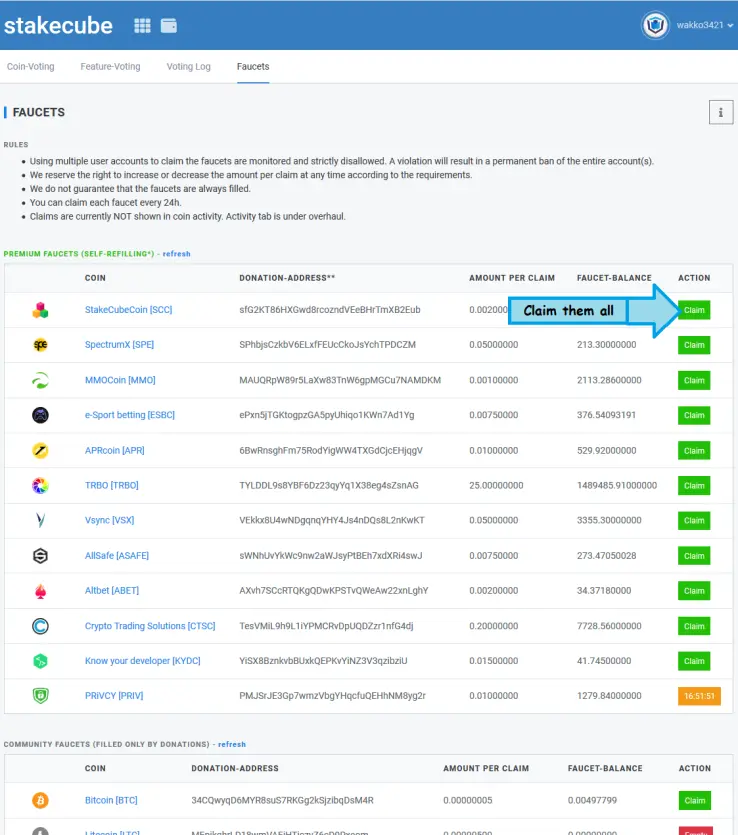Switch to the Coin-Voting tab
Screen dimensions: 738x835
click(x=30, y=67)
